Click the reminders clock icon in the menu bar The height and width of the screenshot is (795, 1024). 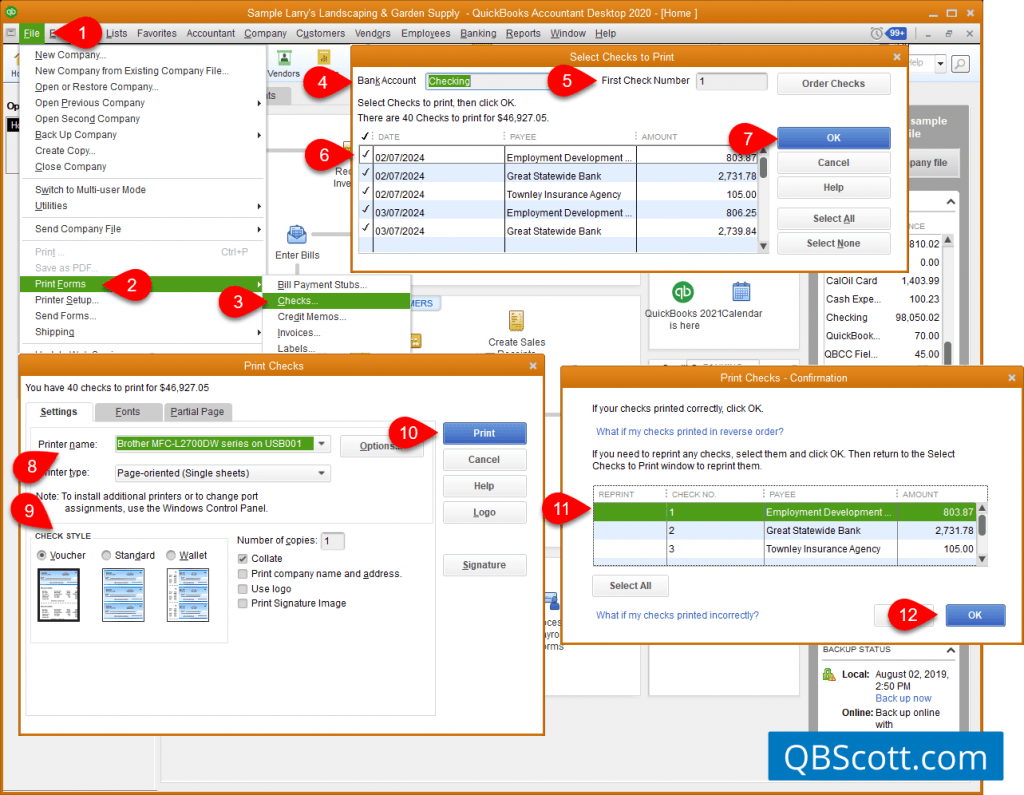876,33
